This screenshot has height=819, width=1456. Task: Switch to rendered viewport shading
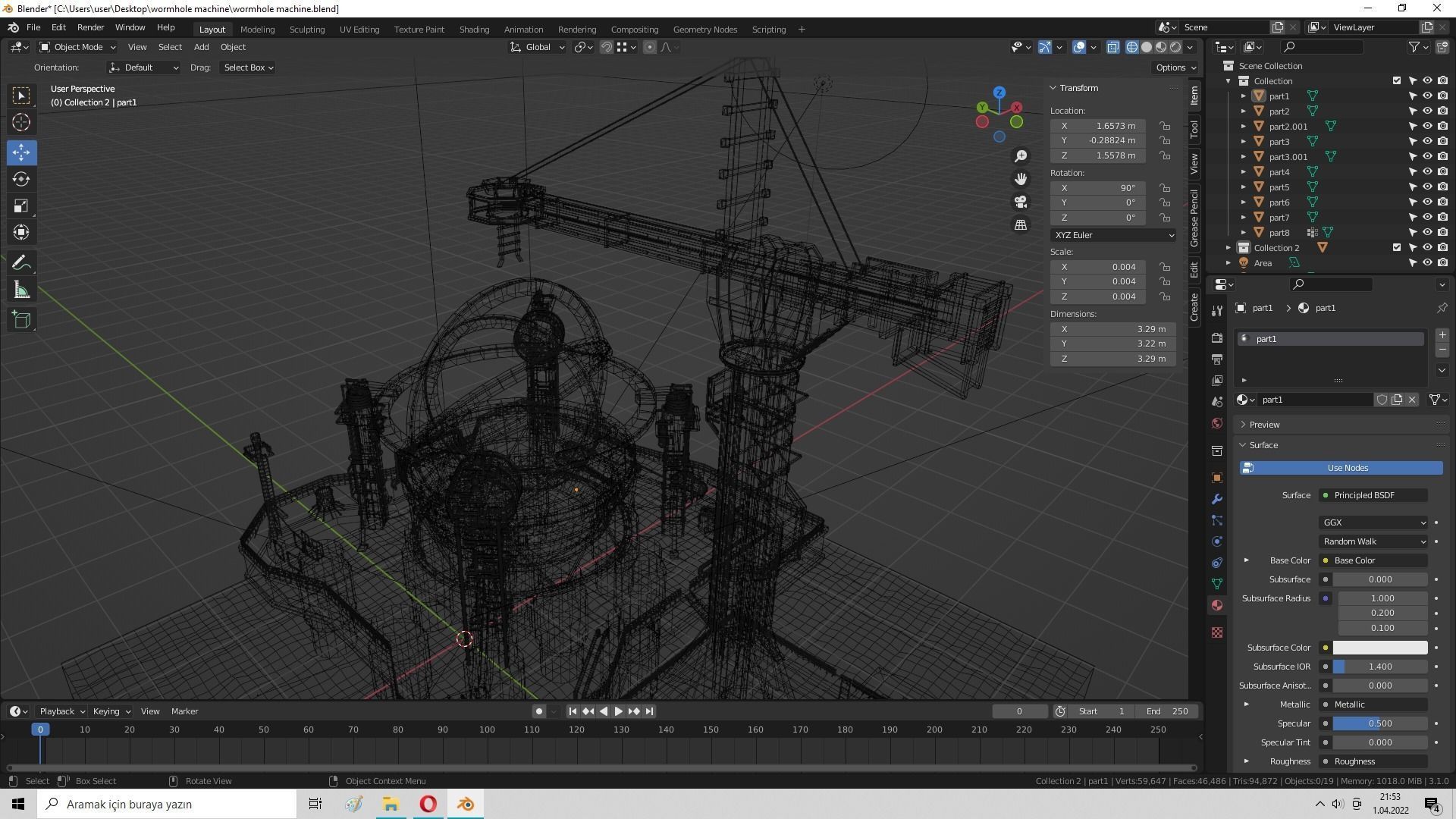[x=1175, y=47]
